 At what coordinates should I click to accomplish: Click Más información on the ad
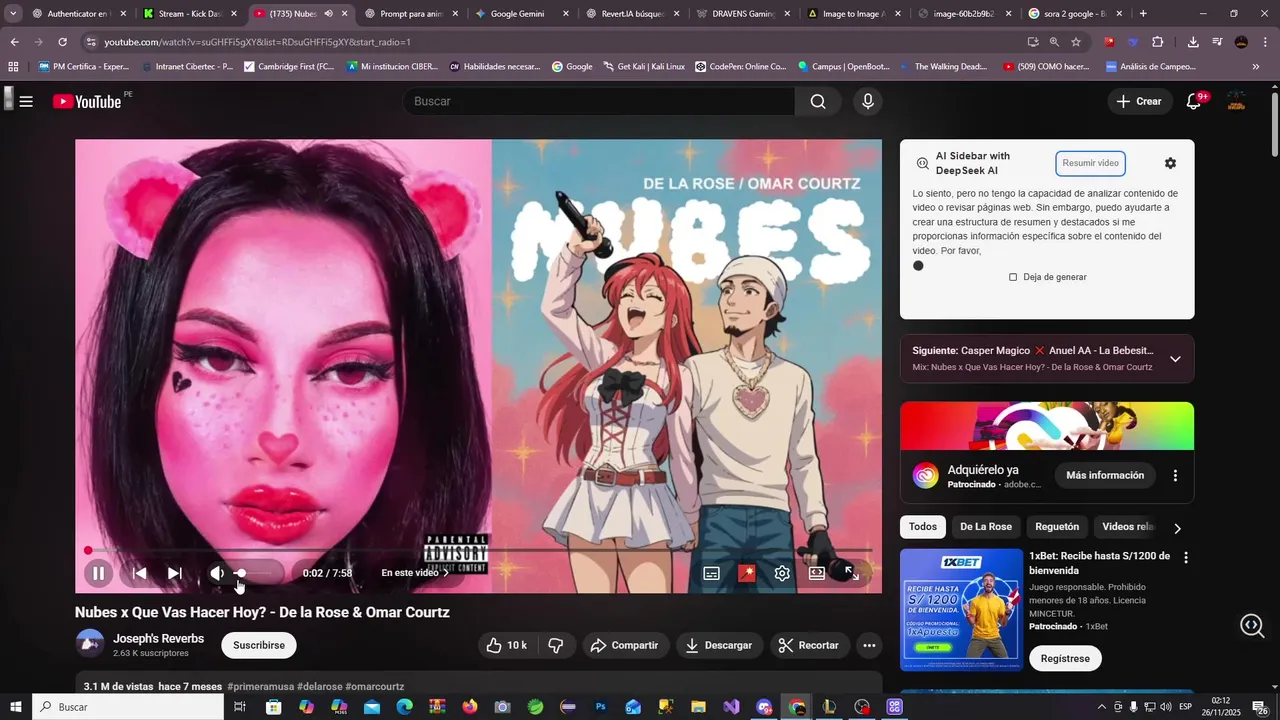click(1105, 475)
